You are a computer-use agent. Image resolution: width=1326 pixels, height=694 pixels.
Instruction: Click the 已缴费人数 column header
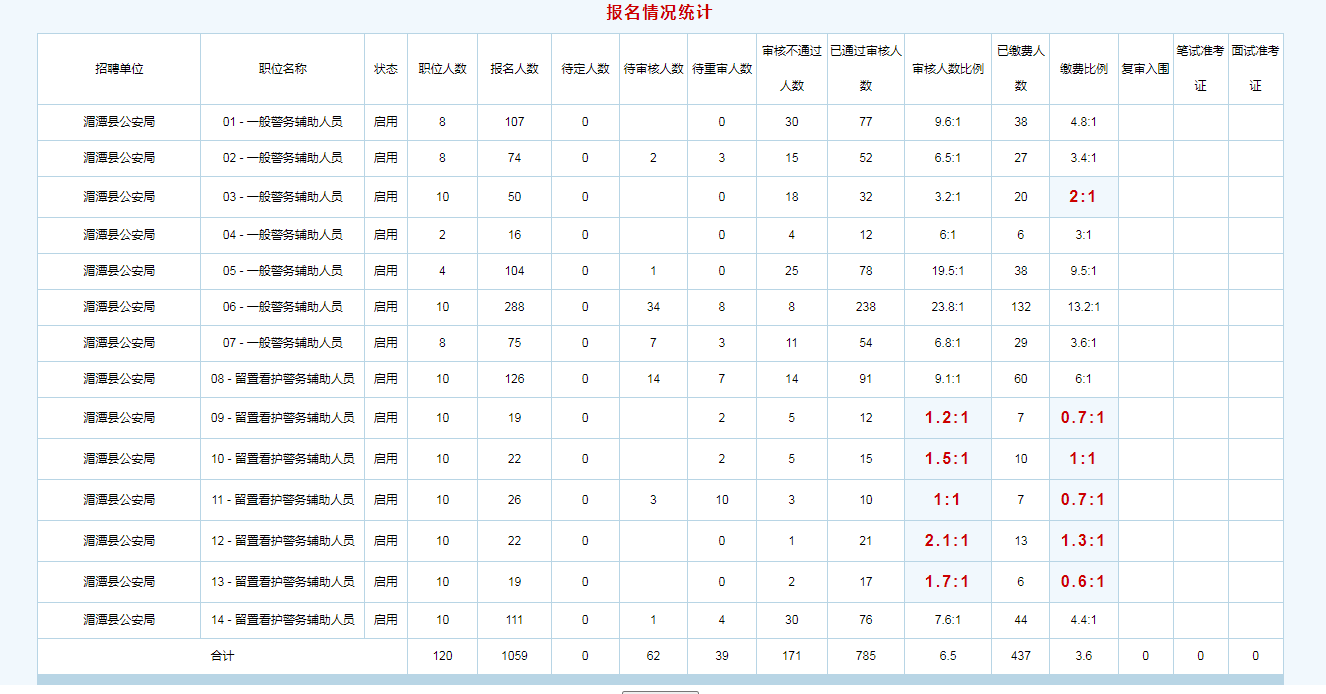click(1020, 68)
